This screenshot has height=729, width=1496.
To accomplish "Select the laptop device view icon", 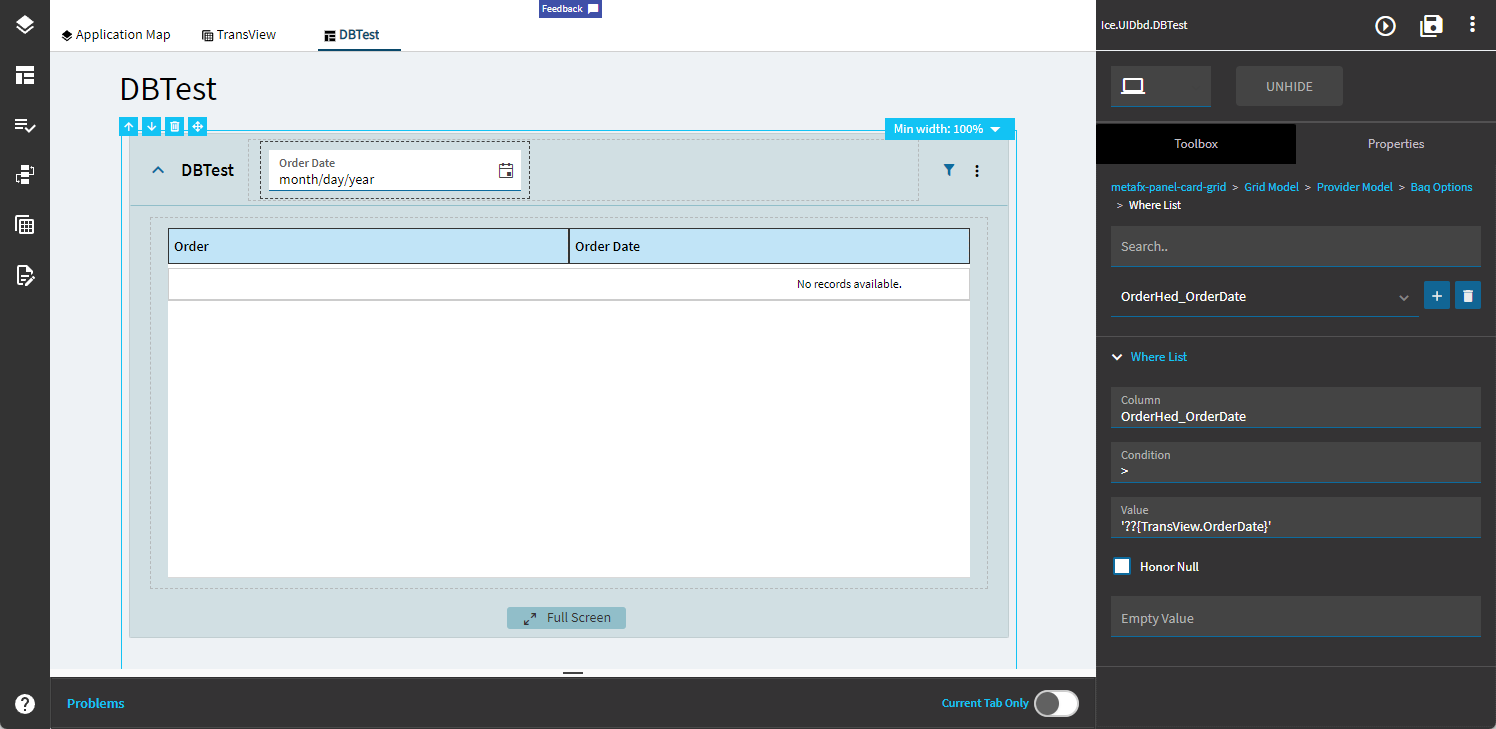I will (x=1133, y=86).
